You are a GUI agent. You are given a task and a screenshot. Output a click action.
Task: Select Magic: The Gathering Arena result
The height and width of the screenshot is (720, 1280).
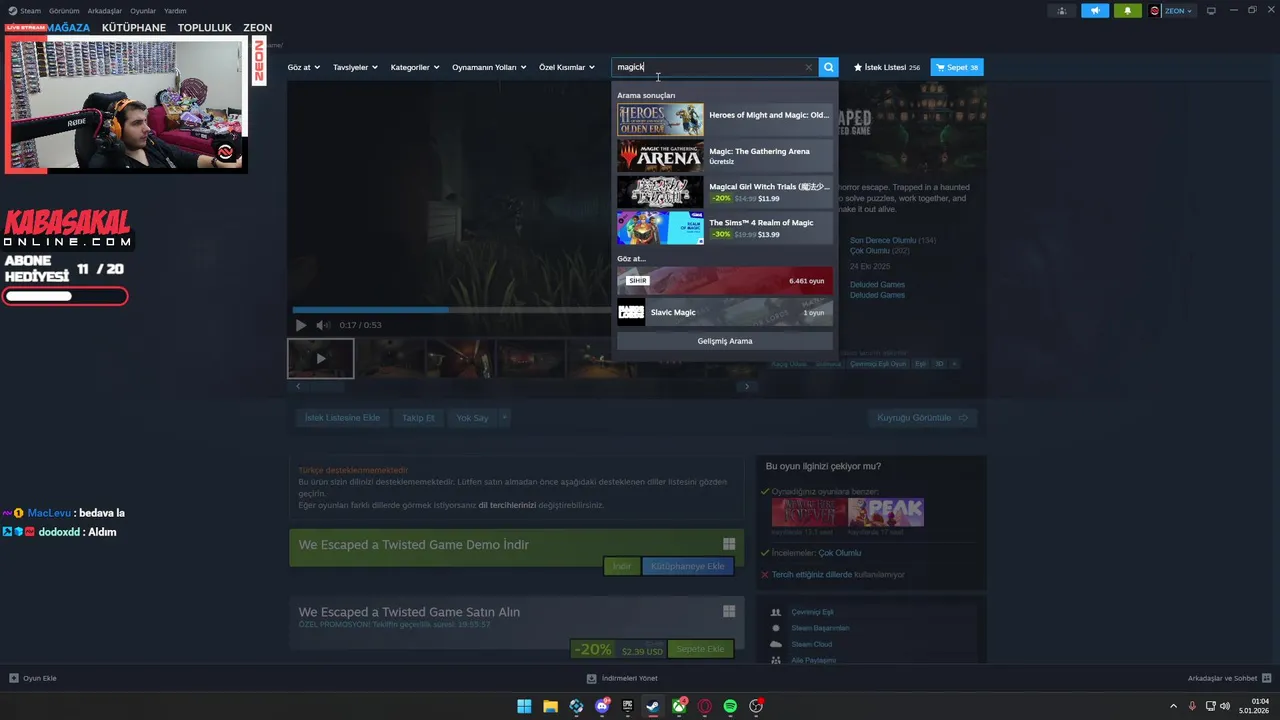[724, 156]
